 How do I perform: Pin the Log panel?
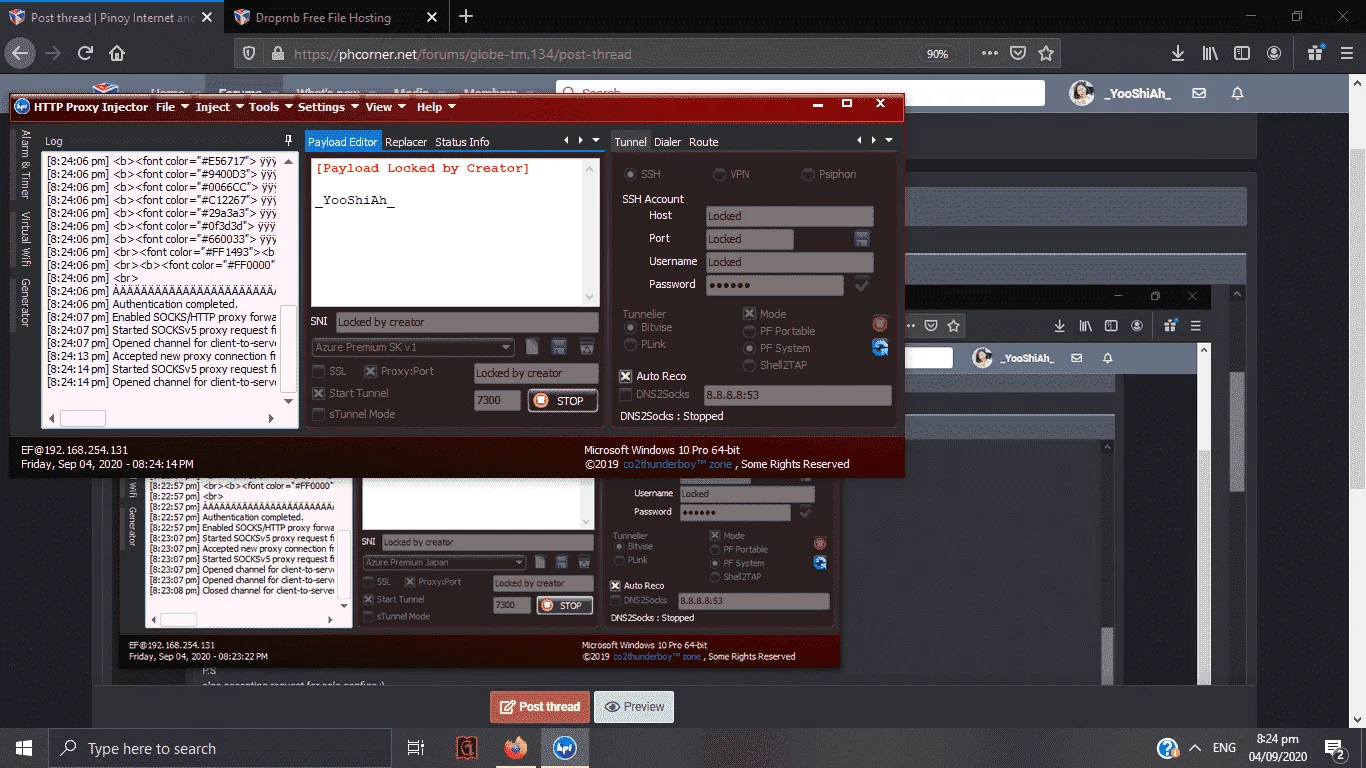click(289, 141)
